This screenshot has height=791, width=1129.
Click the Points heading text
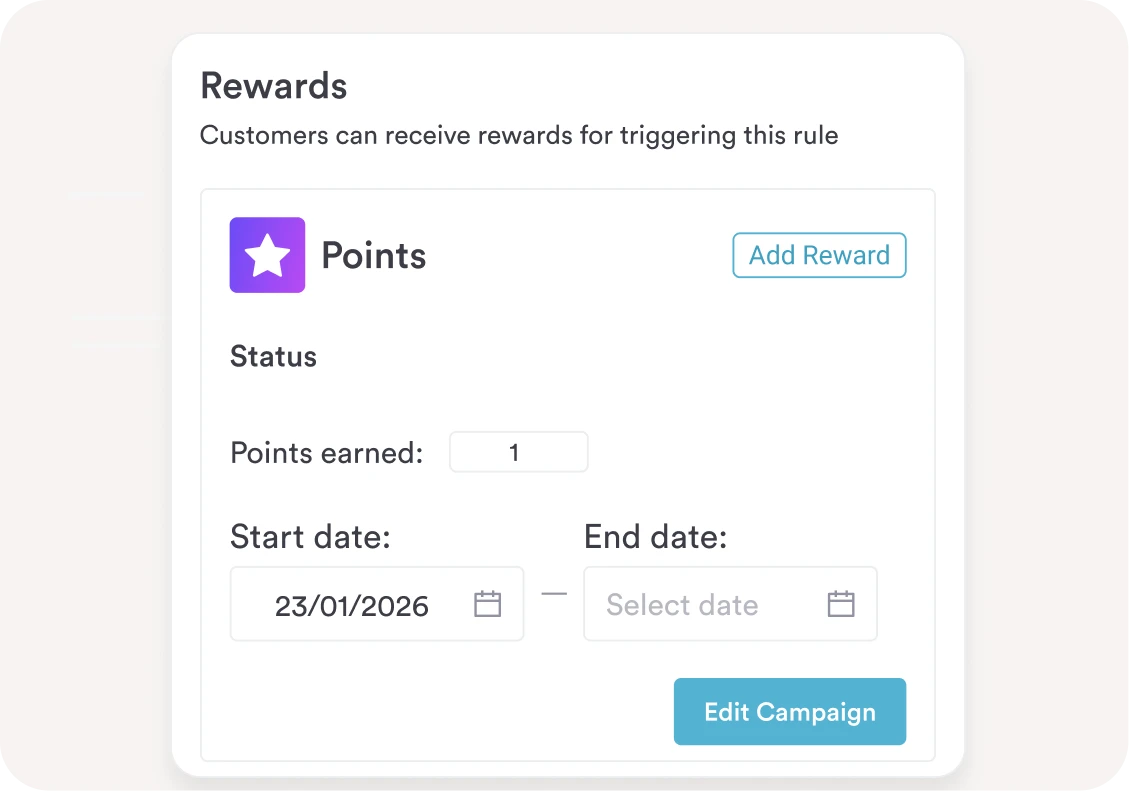click(374, 256)
